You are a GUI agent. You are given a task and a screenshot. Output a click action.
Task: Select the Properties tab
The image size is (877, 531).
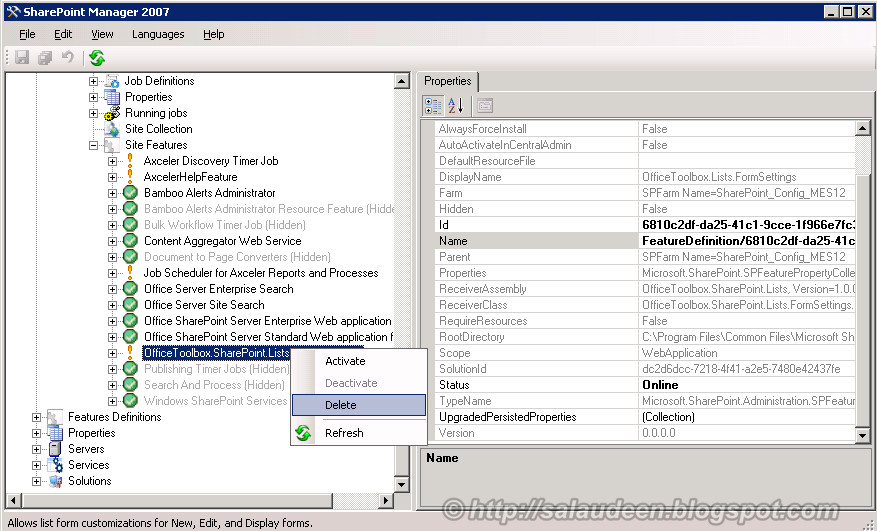pos(447,81)
